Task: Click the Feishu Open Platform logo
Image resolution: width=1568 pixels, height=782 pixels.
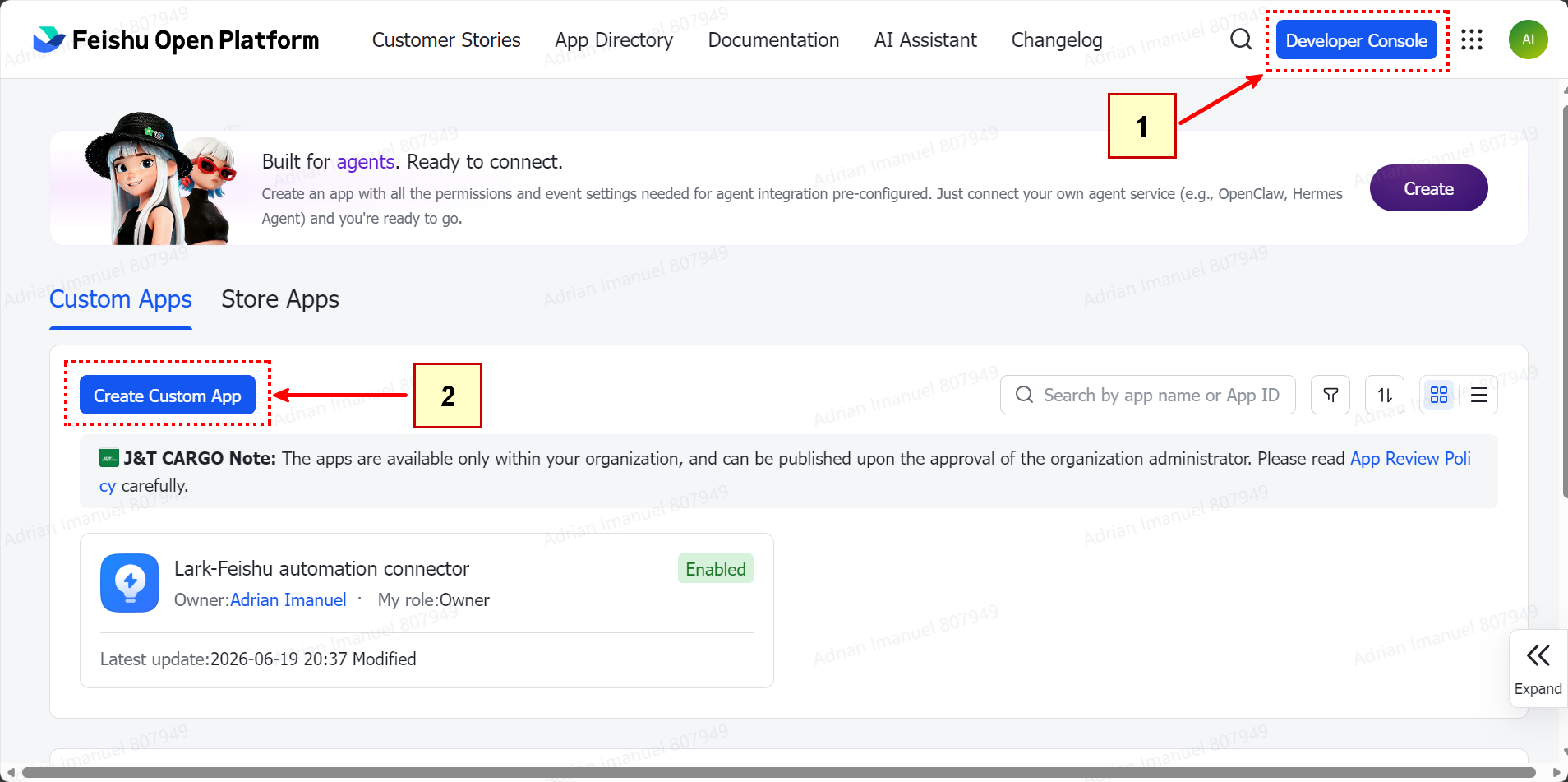Action: click(176, 39)
